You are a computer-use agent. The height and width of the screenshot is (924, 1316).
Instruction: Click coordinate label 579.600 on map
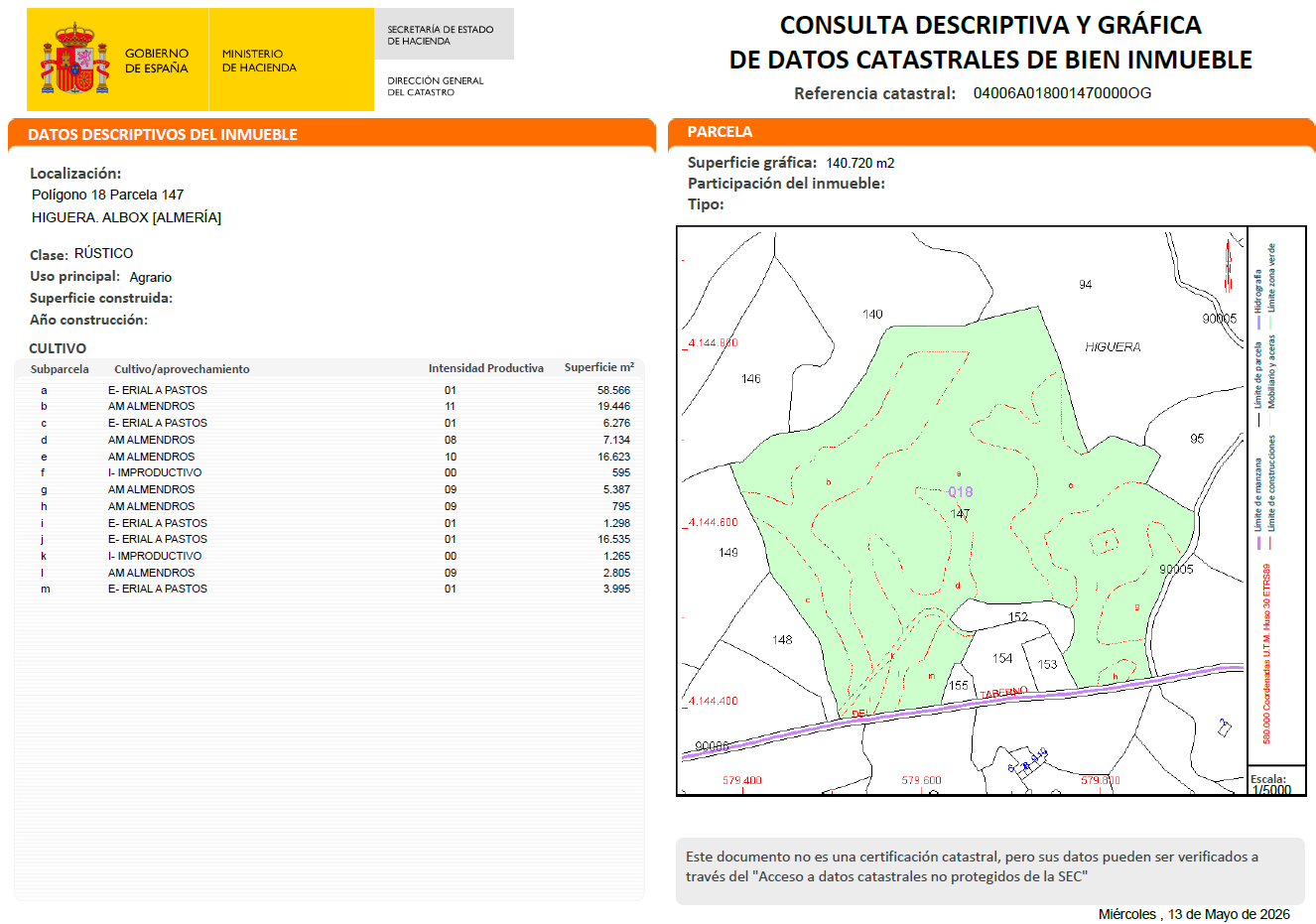(x=921, y=780)
